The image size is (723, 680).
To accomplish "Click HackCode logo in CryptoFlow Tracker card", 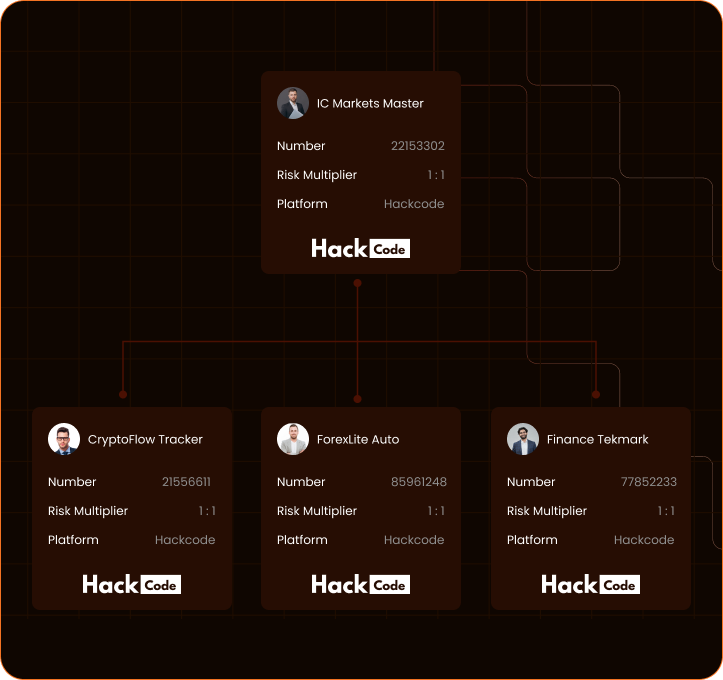I will (131, 585).
